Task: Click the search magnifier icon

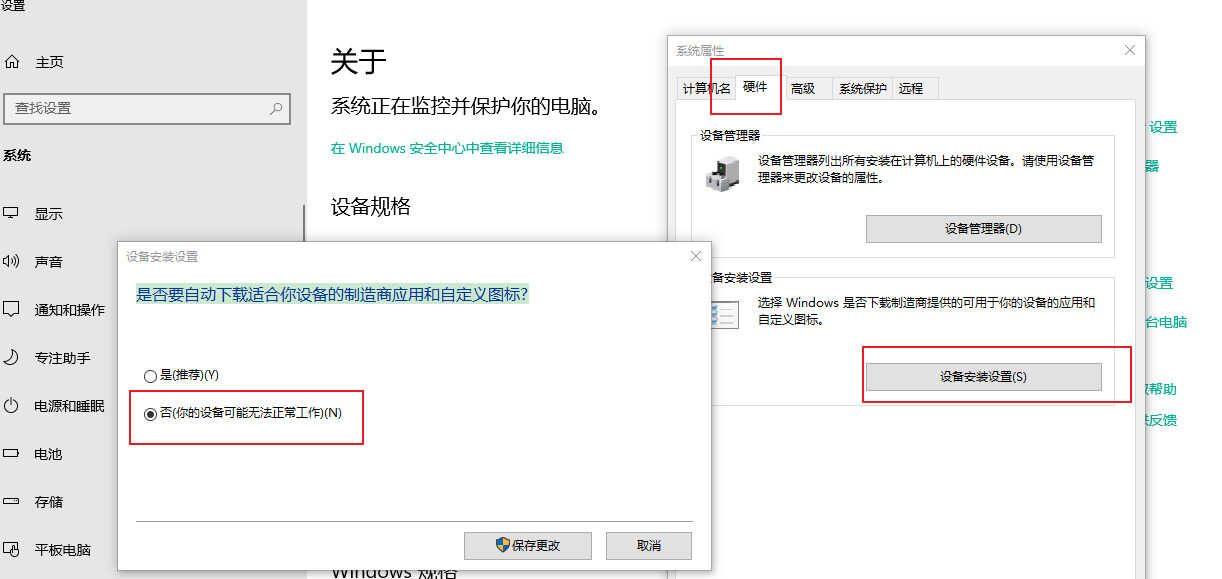Action: click(276, 108)
